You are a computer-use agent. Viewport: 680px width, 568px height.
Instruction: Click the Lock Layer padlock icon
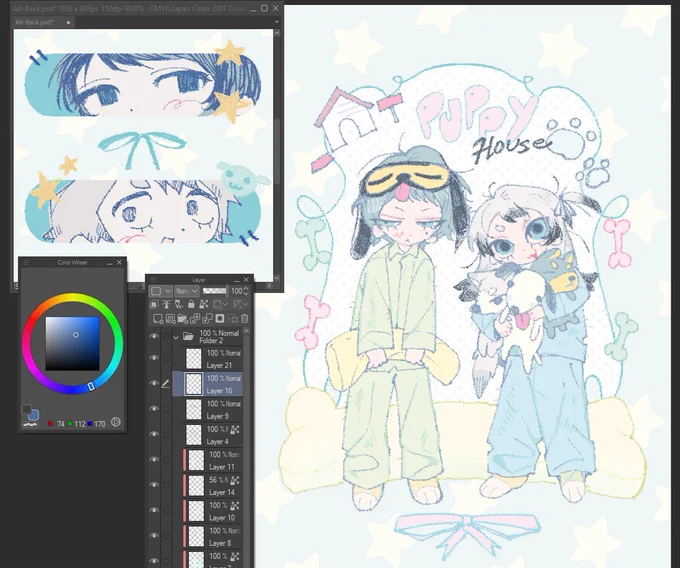[x=191, y=304]
